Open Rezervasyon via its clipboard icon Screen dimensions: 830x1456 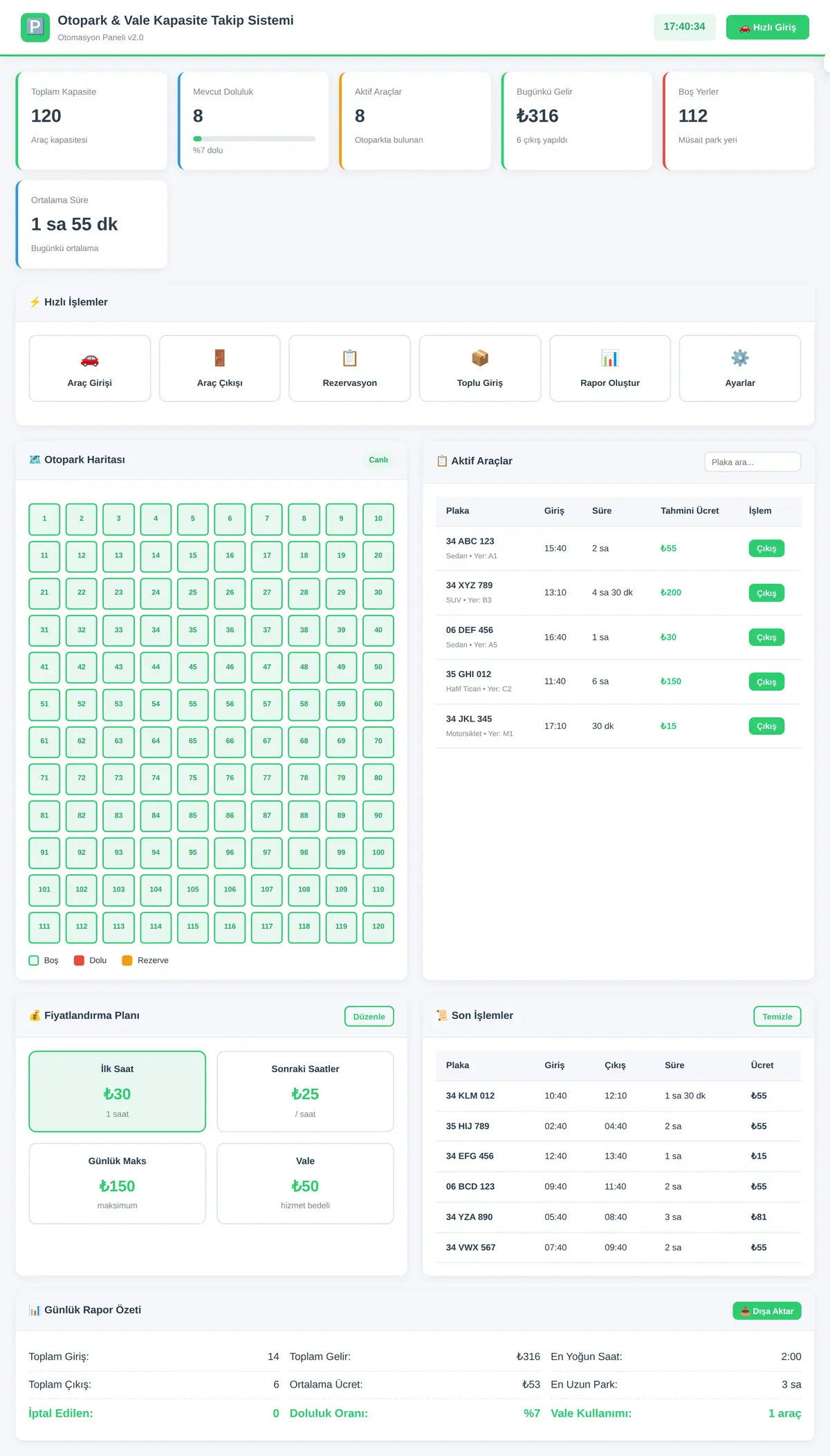(x=350, y=358)
